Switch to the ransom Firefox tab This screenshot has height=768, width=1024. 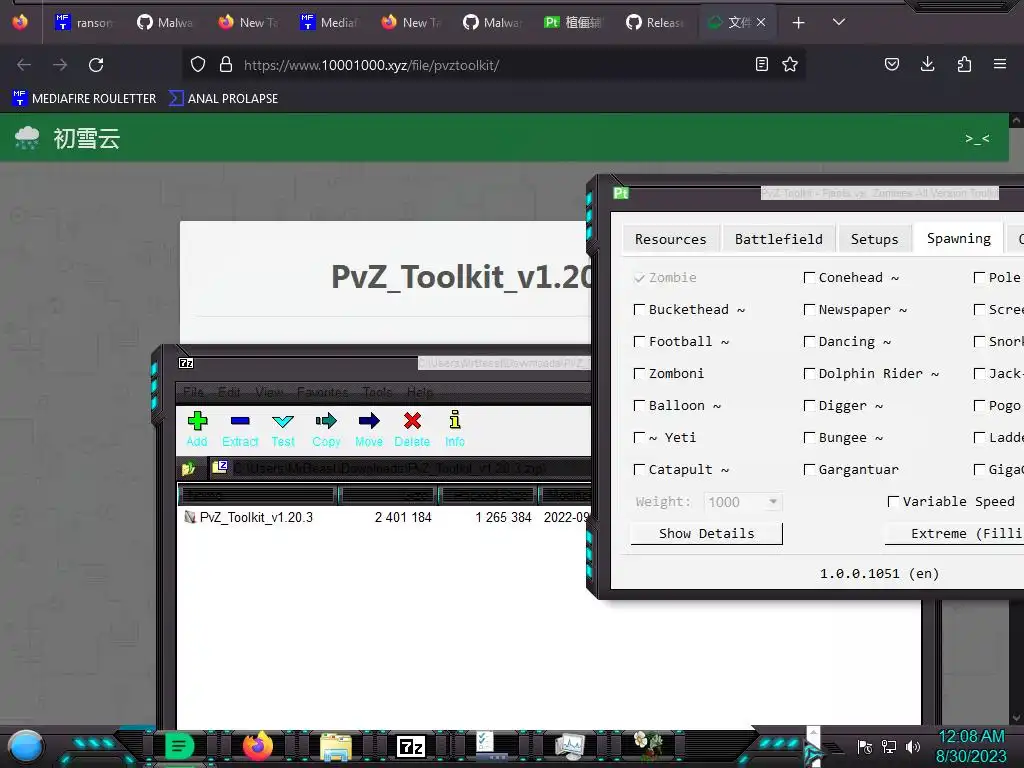coord(84,23)
